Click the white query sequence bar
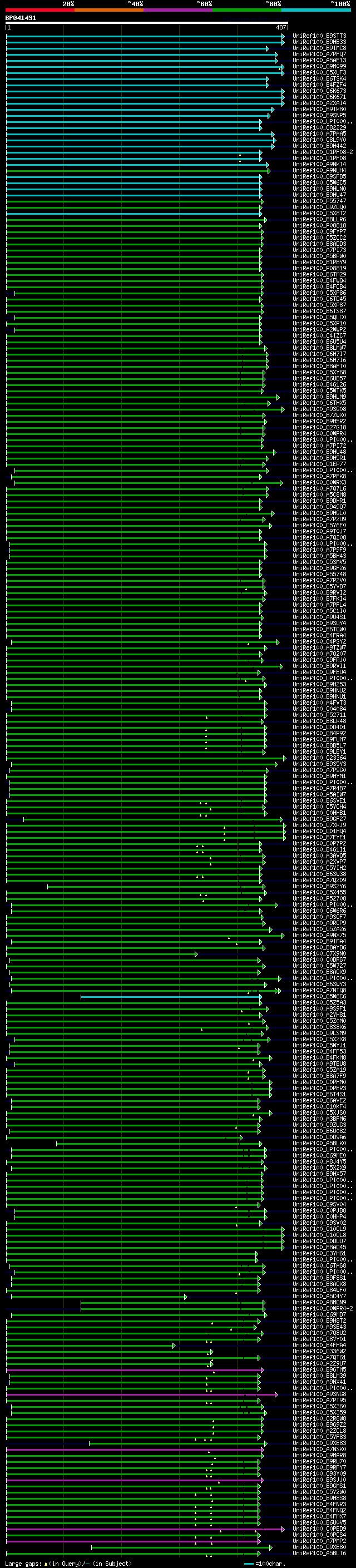The image size is (356, 1568). pyautogui.click(x=147, y=23)
